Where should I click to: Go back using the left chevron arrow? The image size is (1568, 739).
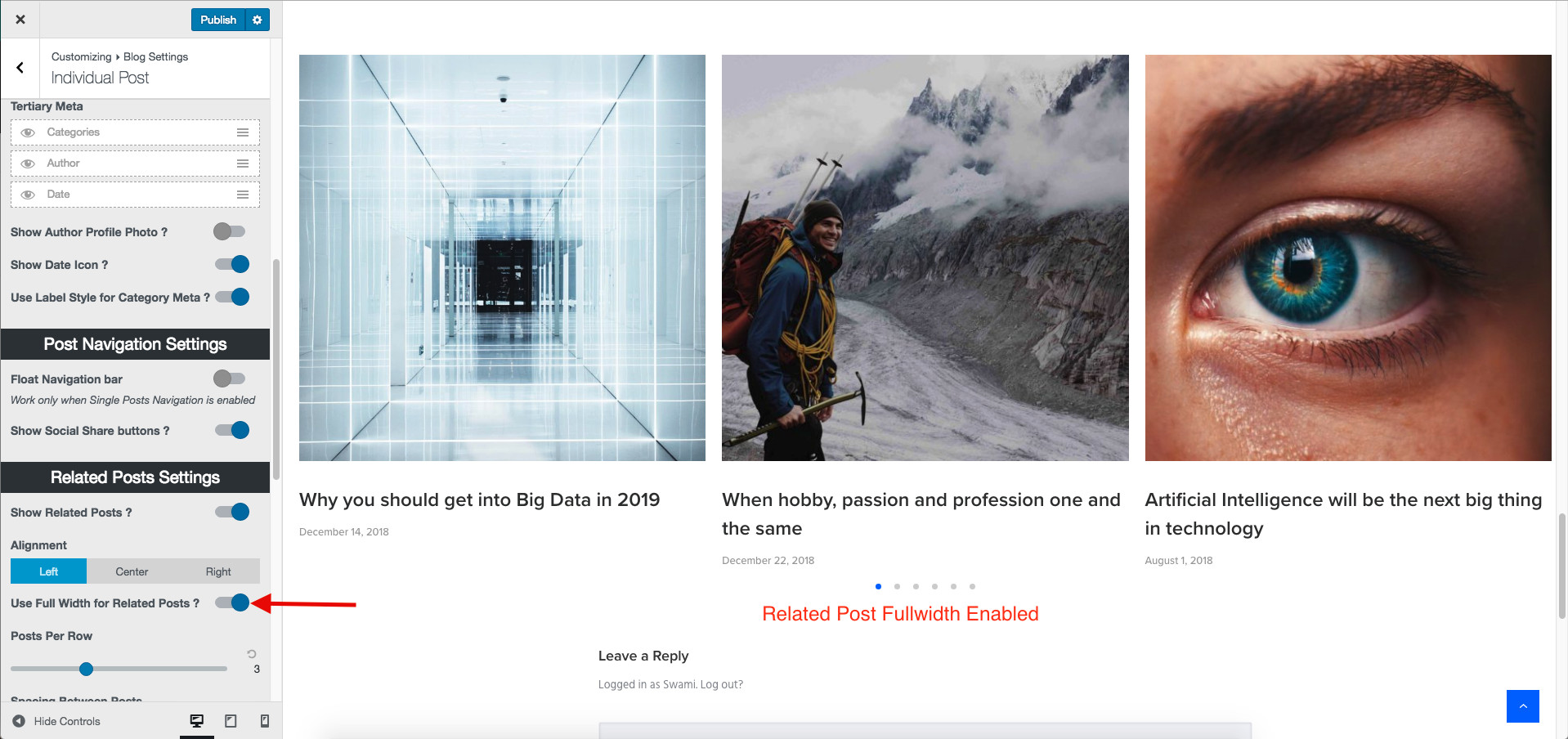[20, 68]
